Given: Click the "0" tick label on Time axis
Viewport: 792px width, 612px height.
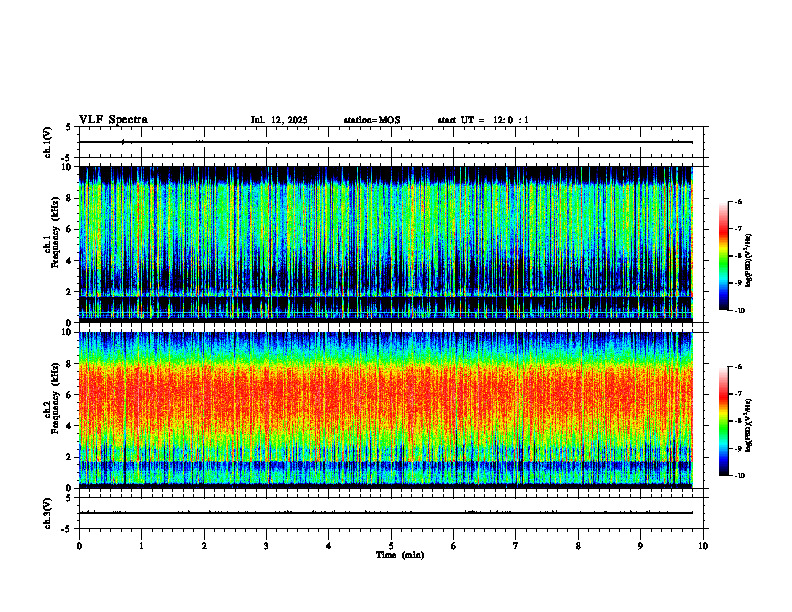Looking at the screenshot, I should coord(79,546).
